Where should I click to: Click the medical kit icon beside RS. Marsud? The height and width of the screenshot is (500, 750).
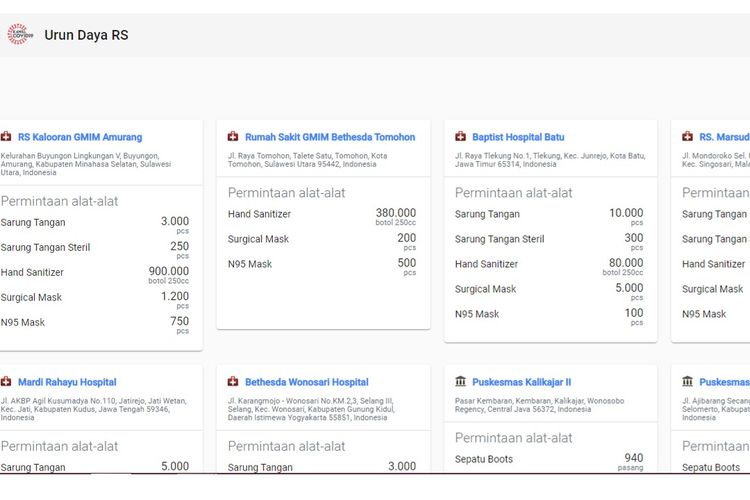point(688,137)
